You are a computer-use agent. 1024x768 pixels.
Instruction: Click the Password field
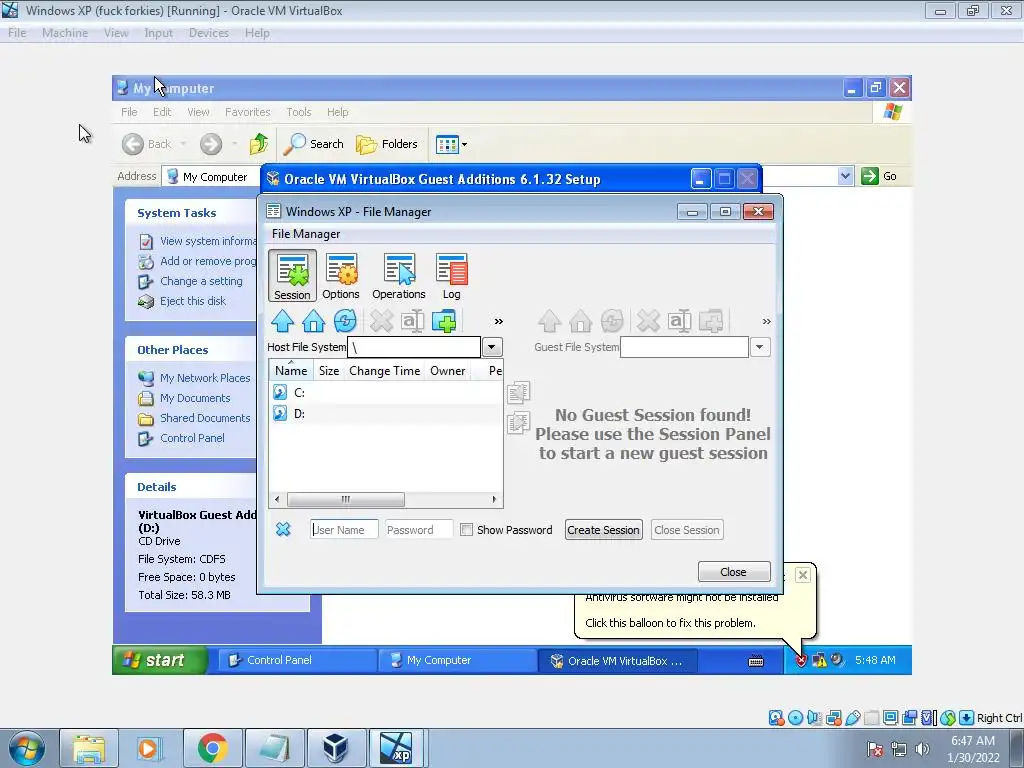click(x=419, y=530)
